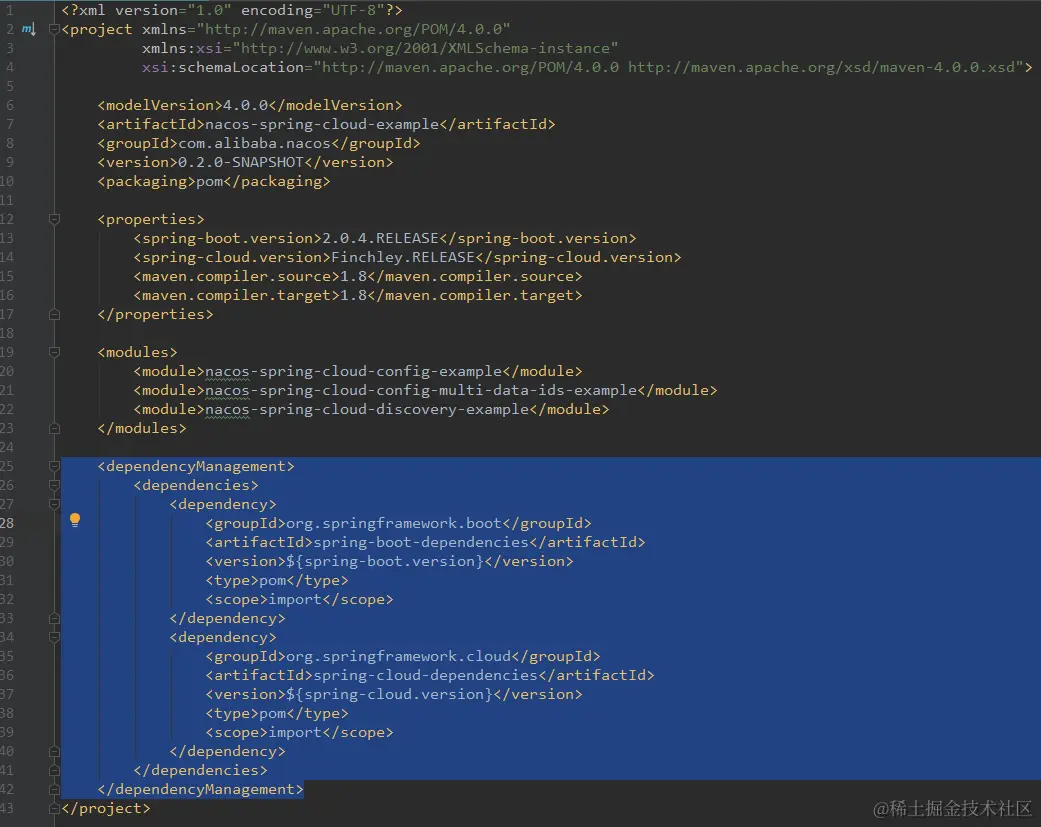Click the Maven reload icon beside line 2
This screenshot has height=827, width=1041.
coord(29,29)
